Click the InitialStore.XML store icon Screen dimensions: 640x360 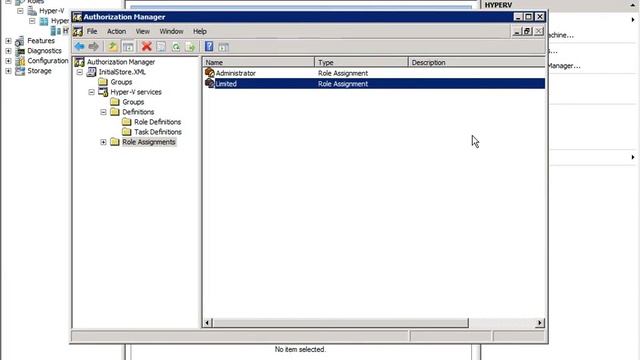tap(91, 72)
